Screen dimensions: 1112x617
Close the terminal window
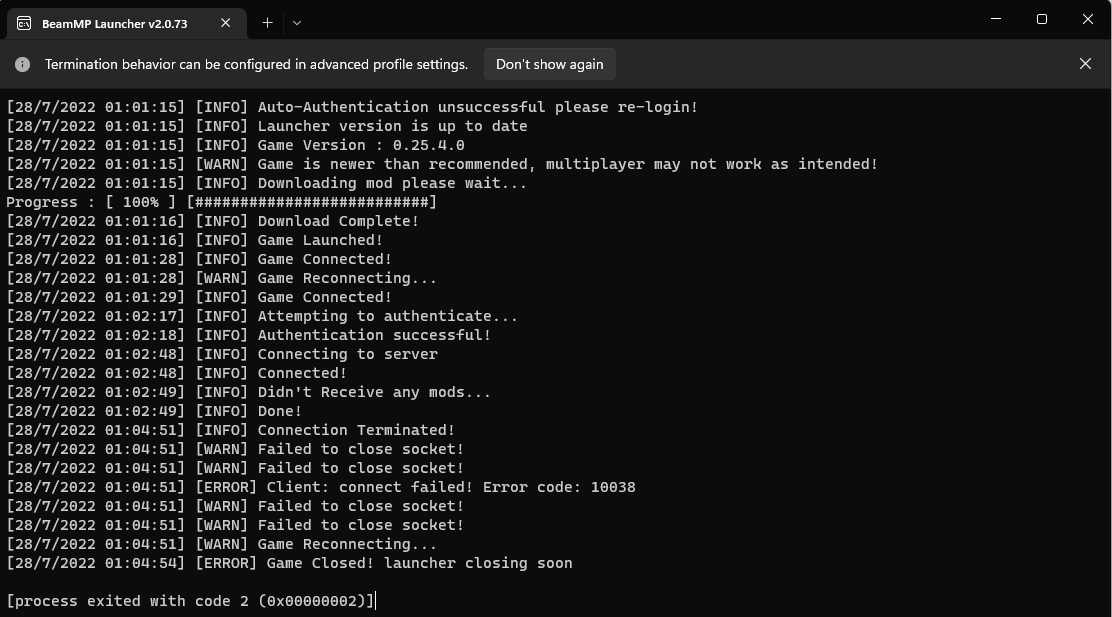(1088, 19)
